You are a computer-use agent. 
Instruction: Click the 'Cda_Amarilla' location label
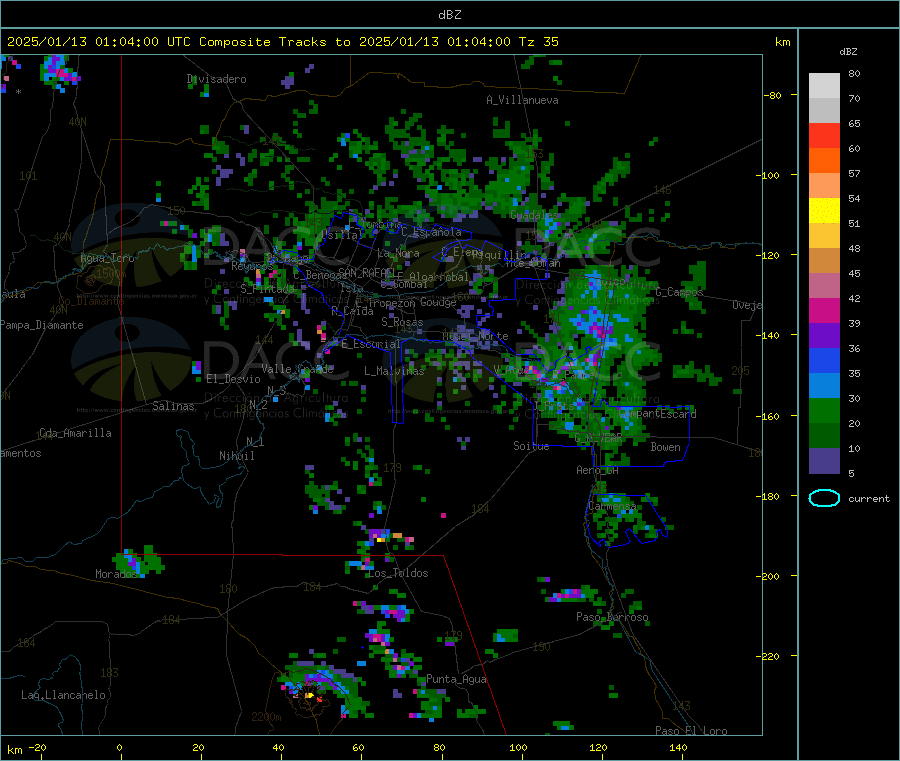coord(75,433)
